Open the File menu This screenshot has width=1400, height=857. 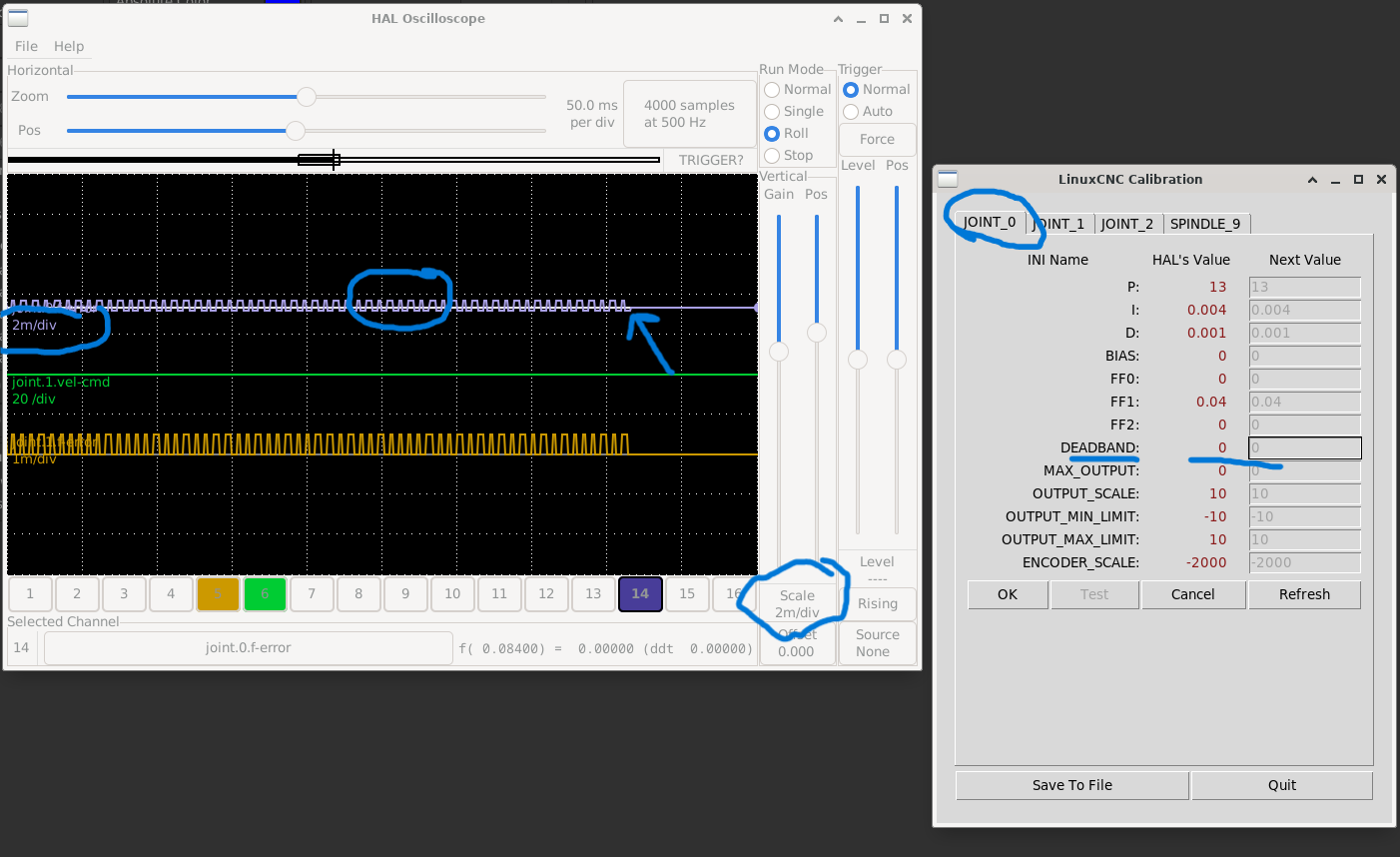[26, 46]
